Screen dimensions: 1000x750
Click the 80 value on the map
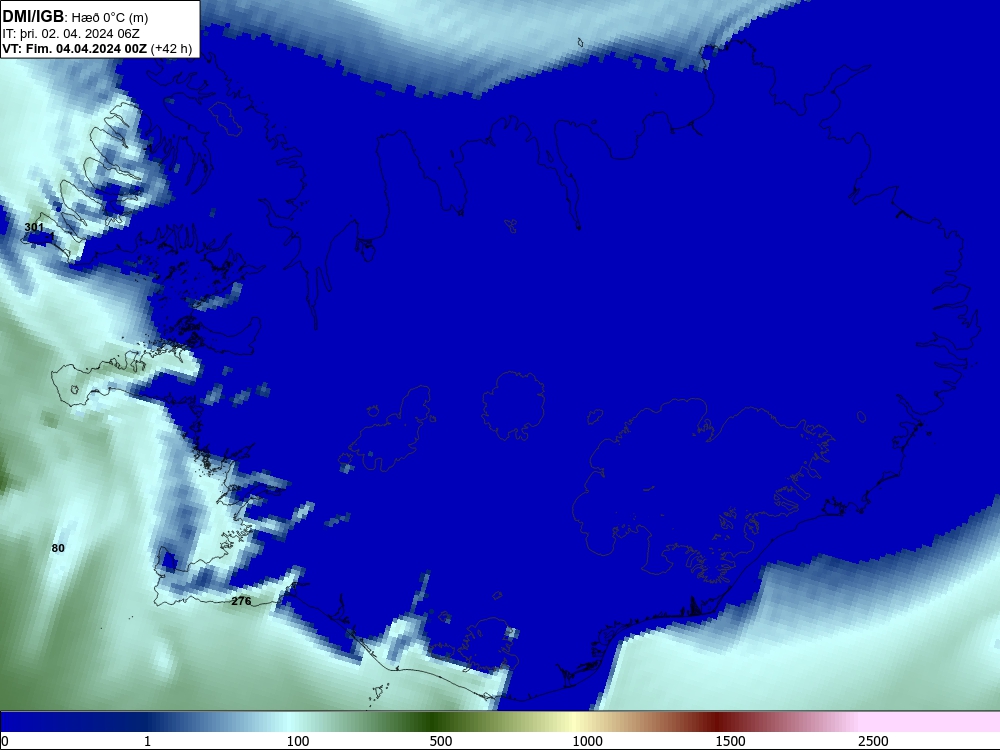pos(58,548)
